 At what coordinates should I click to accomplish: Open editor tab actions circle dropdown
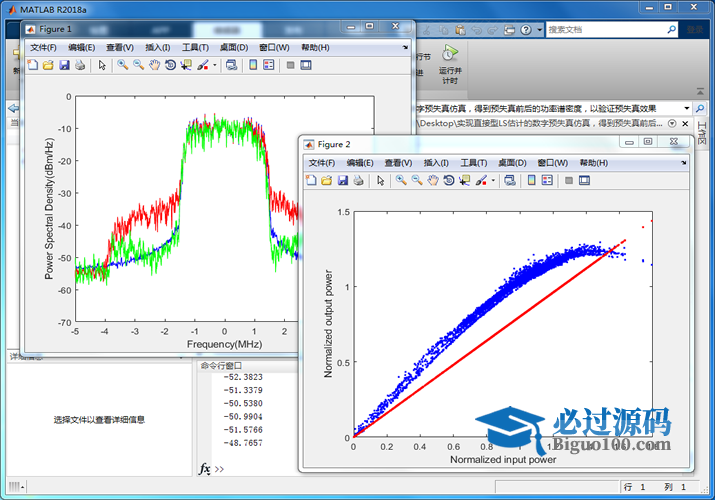[672, 124]
